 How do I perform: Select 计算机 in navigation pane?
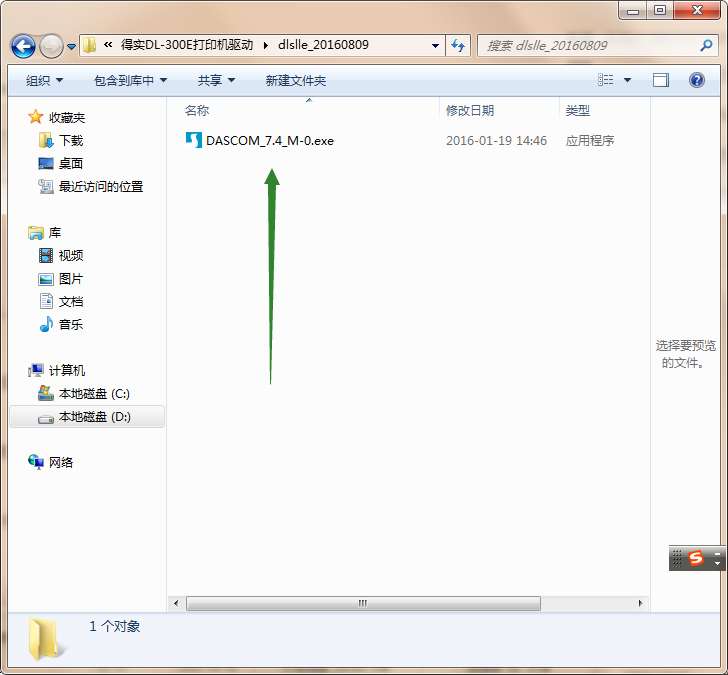[x=67, y=370]
